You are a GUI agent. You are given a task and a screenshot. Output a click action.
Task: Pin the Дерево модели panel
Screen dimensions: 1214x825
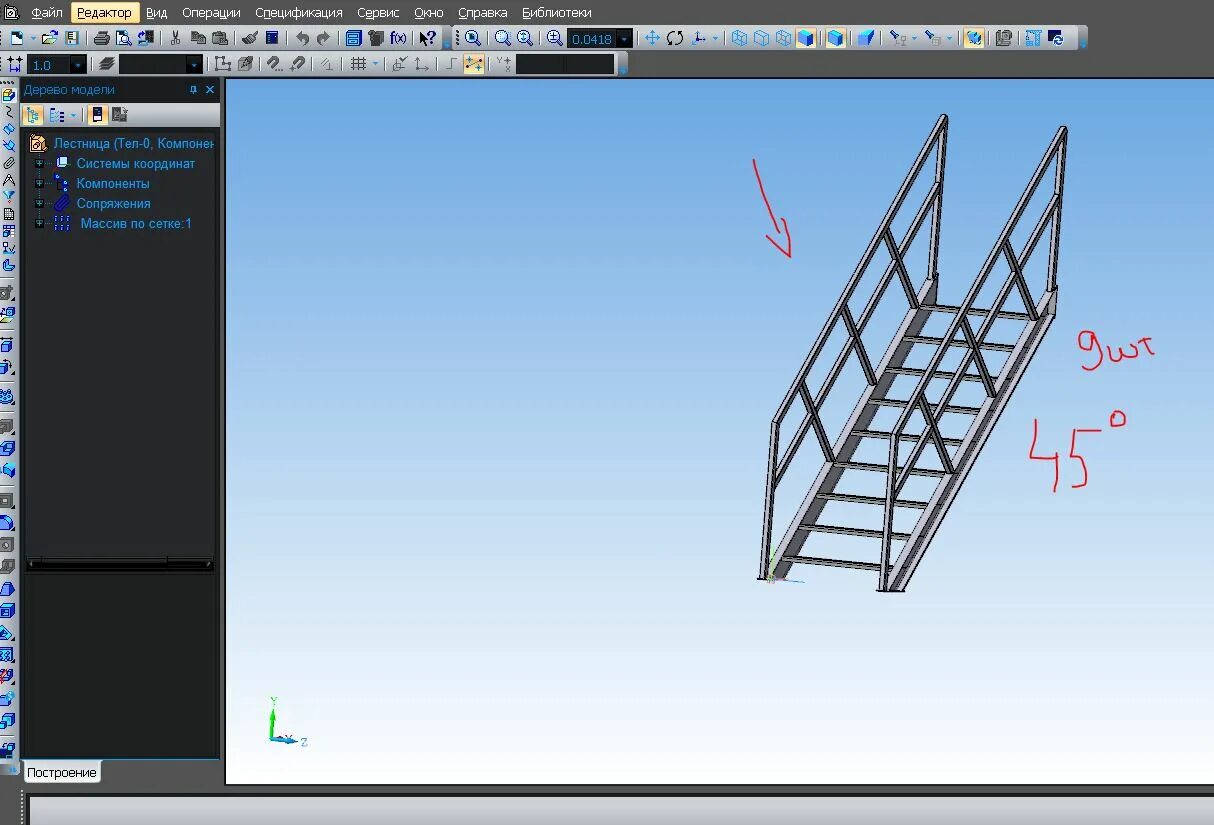point(194,90)
